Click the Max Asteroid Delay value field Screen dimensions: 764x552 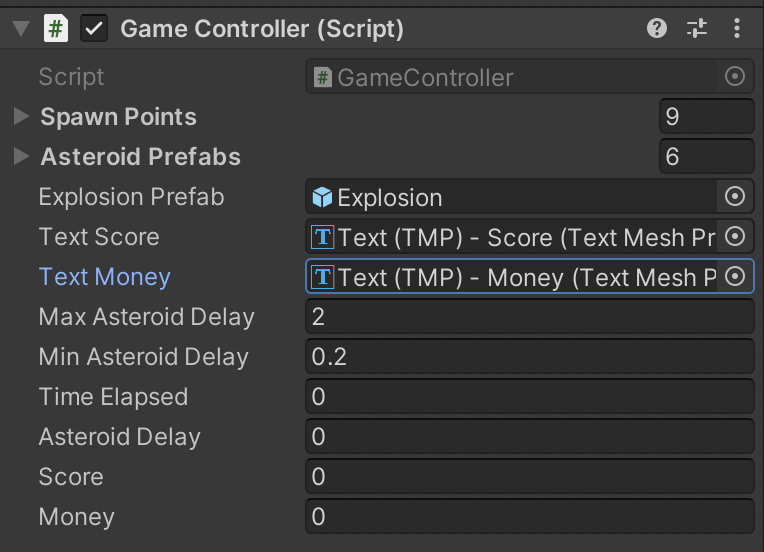click(x=529, y=317)
